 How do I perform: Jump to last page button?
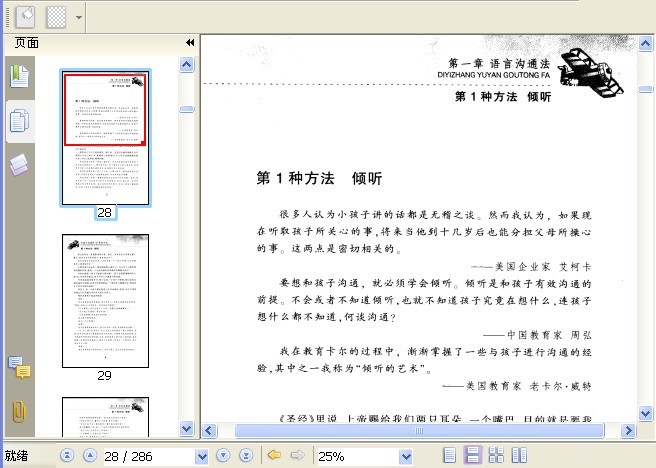click(246, 455)
